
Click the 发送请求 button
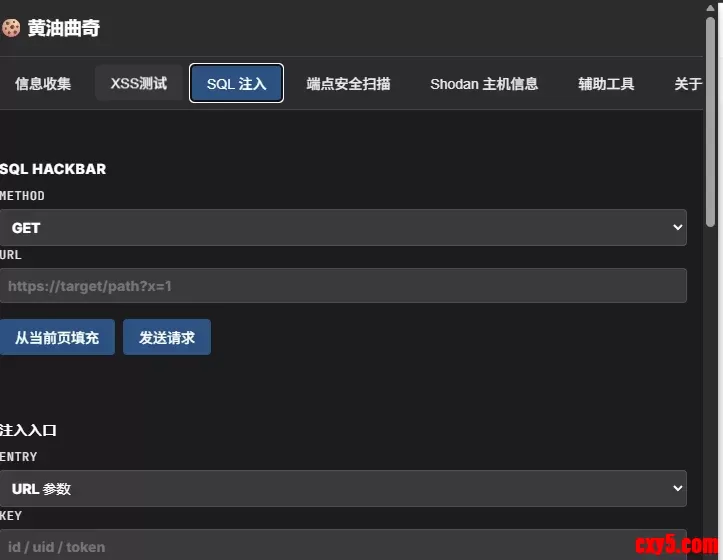(x=167, y=337)
